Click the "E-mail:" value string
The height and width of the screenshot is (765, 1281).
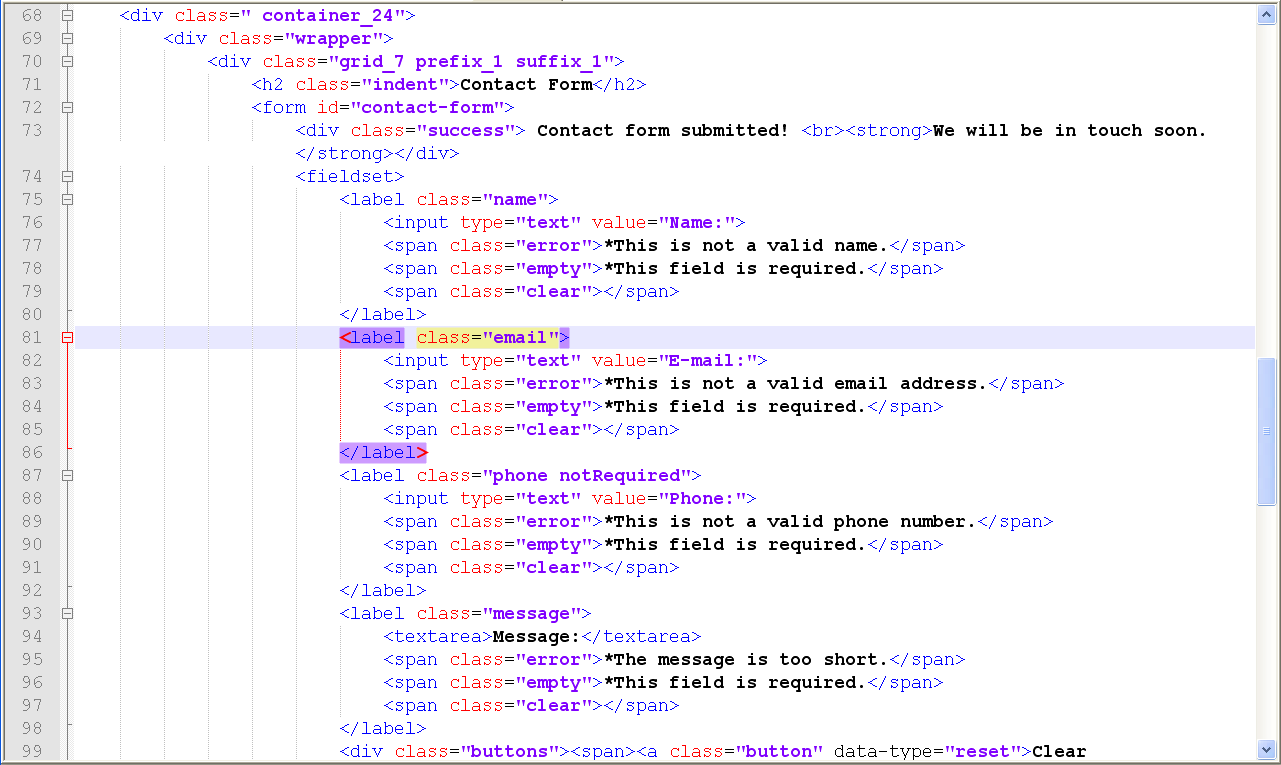[x=712, y=361]
